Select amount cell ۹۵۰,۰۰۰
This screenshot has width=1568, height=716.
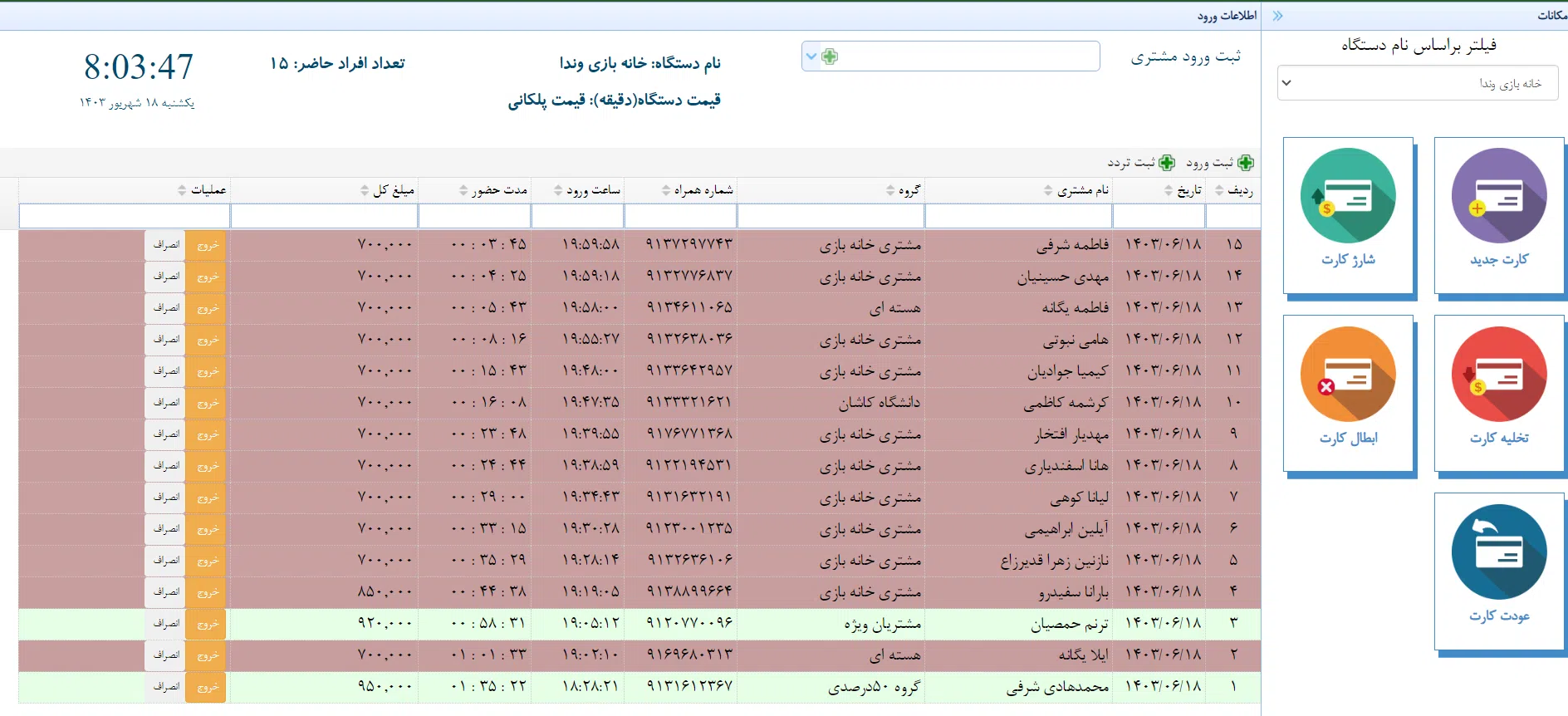click(x=385, y=686)
